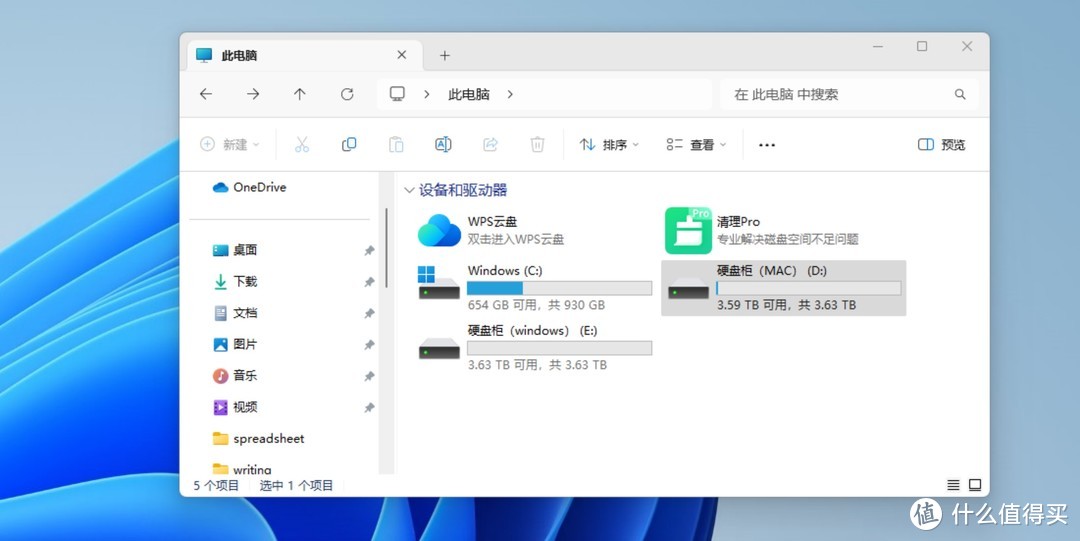The width and height of the screenshot is (1080, 541).
Task: Unpin 桌面 using its pin icon
Action: pos(369,251)
